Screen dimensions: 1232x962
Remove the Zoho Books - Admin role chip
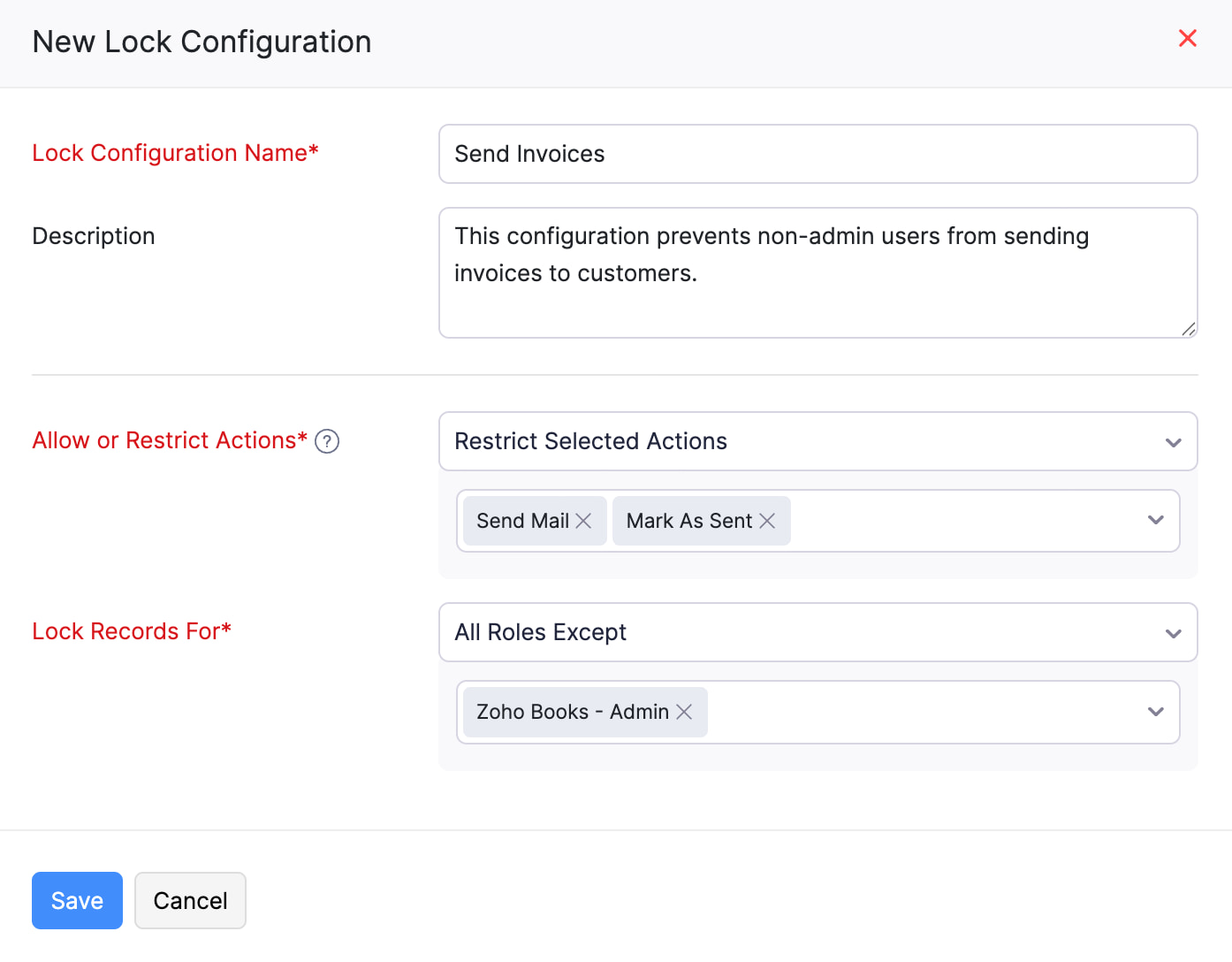pos(684,712)
